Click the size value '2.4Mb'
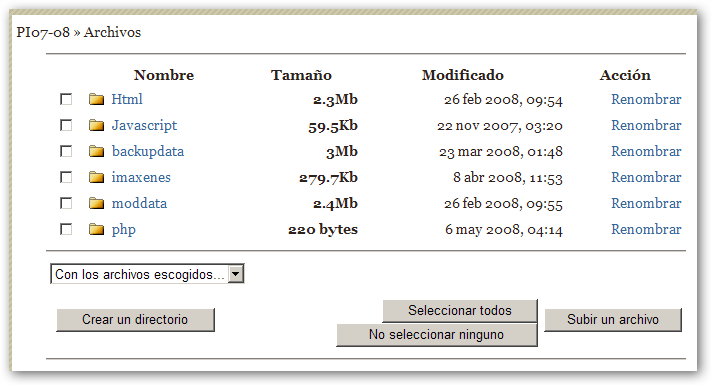The image size is (711, 385). pos(336,204)
